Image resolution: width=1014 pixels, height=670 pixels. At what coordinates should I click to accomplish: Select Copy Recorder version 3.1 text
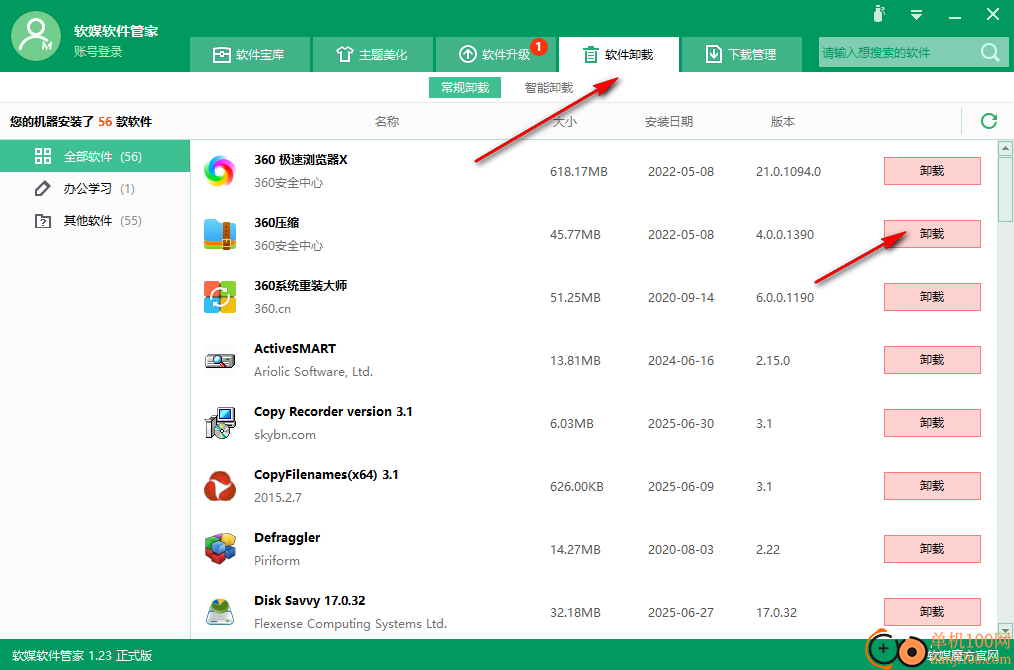(333, 411)
